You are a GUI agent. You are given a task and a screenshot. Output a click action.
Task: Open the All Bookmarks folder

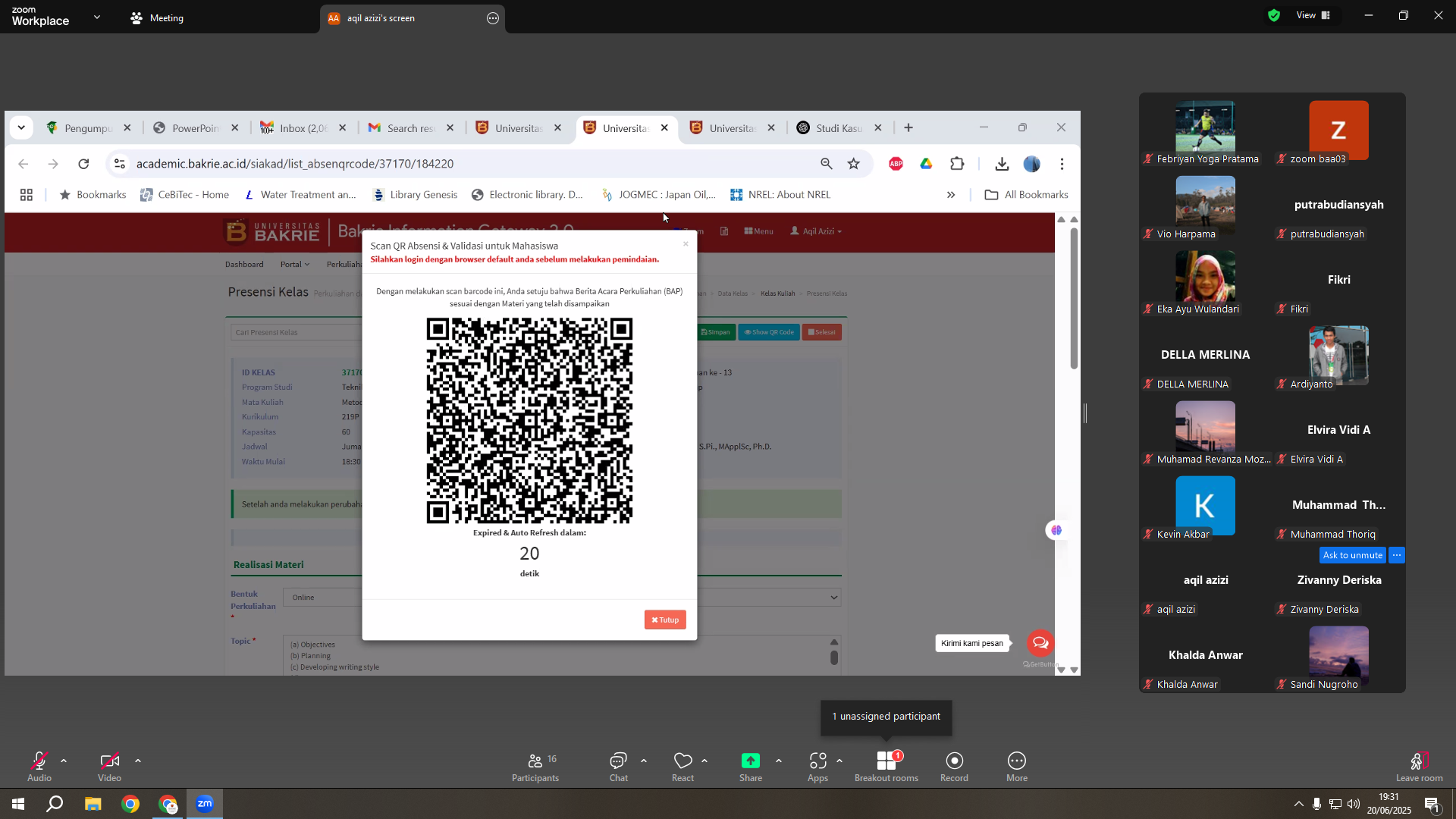(x=1026, y=195)
